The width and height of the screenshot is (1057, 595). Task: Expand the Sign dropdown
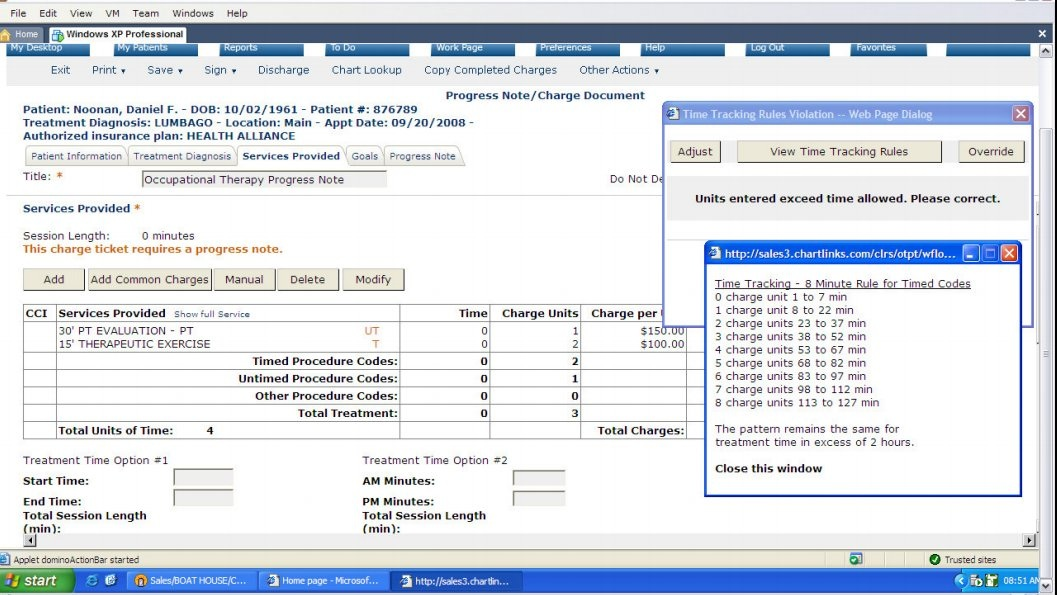(220, 70)
